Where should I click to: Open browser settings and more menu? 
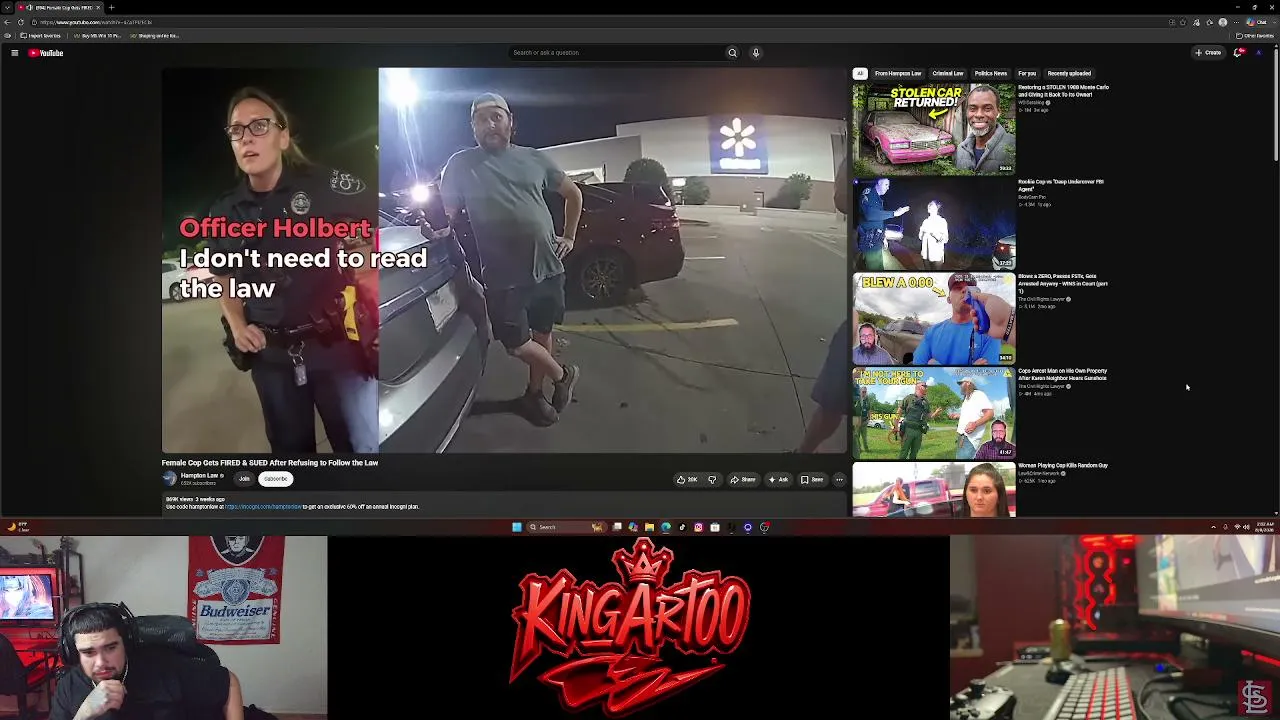click(x=1235, y=22)
